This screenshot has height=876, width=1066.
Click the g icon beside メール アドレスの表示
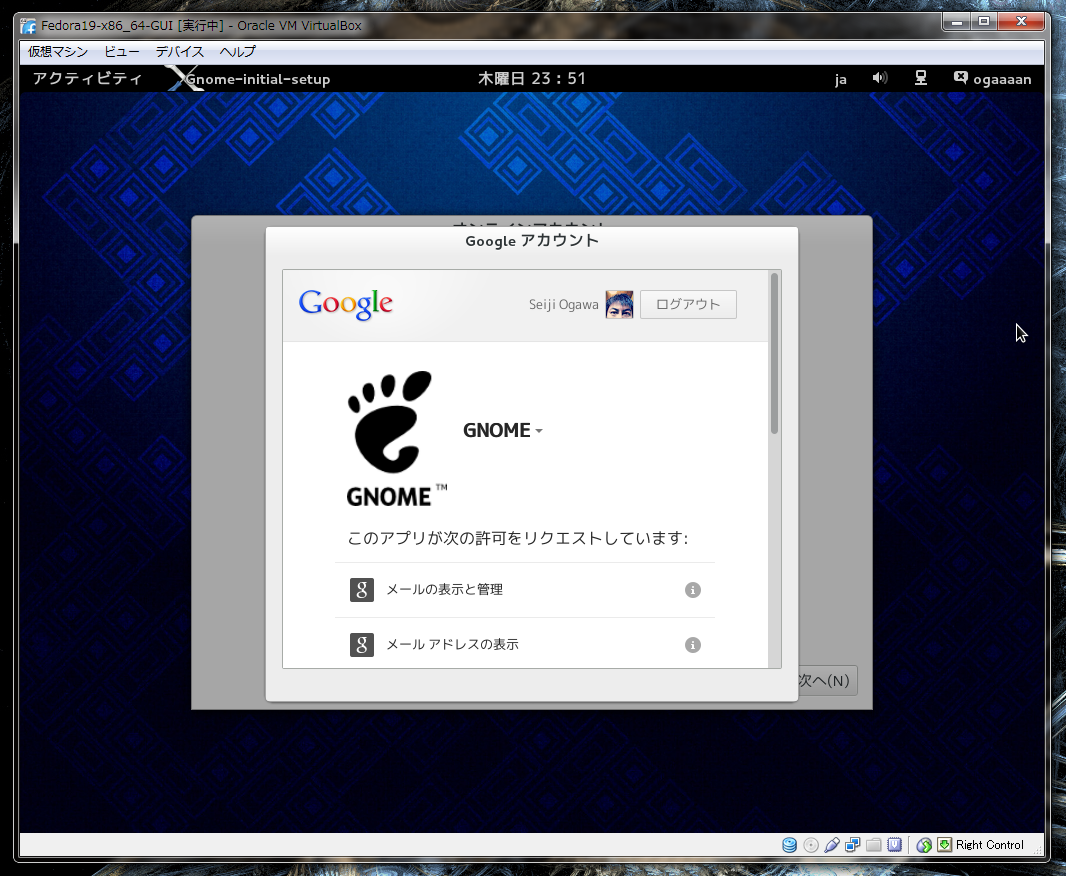pos(362,645)
